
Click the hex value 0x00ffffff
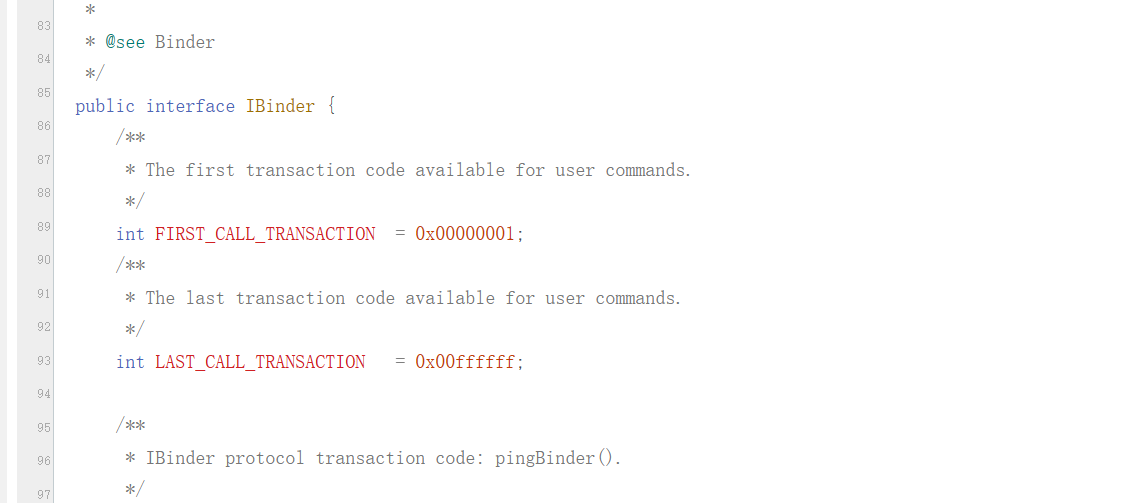tap(465, 362)
